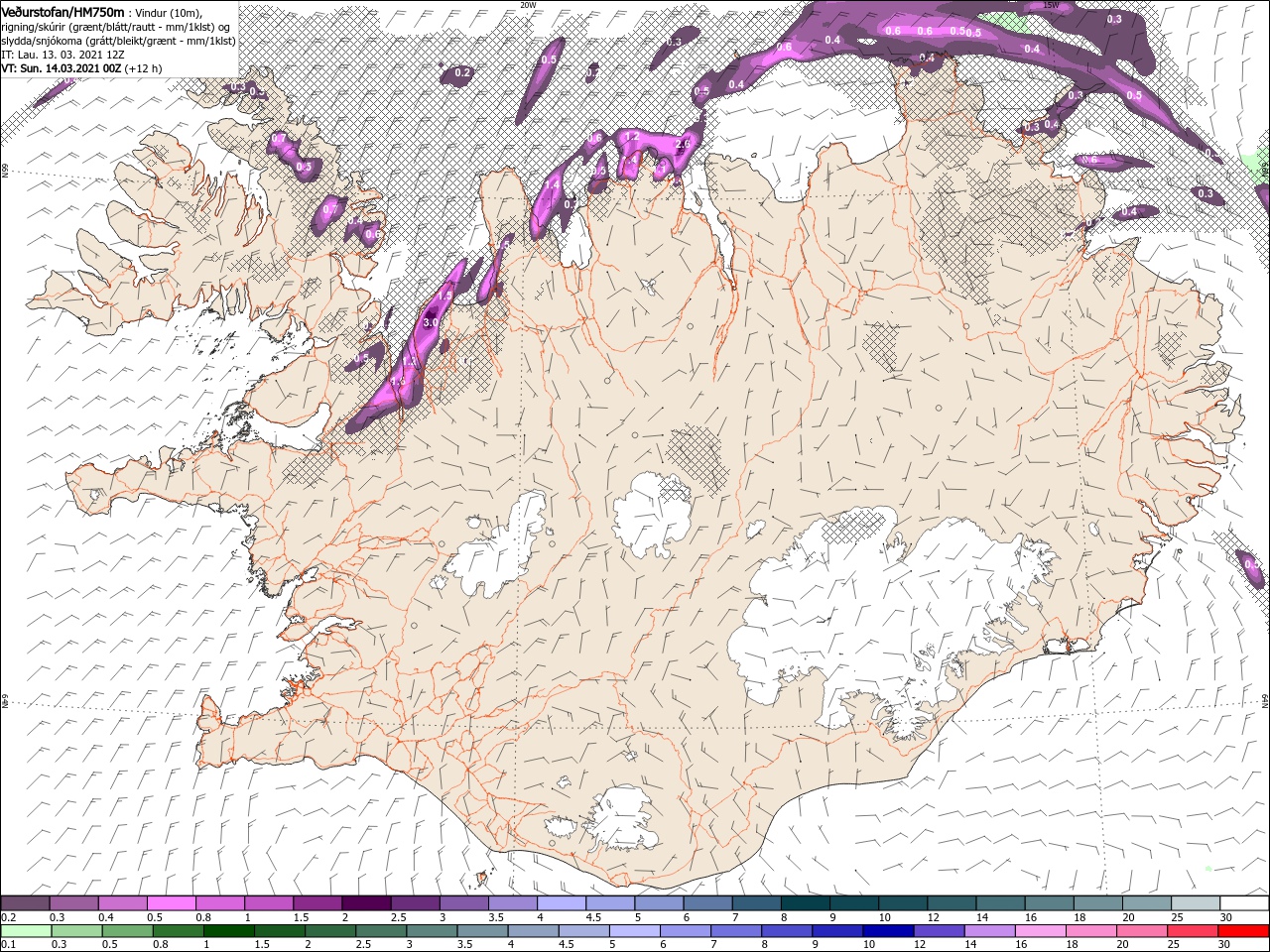
Task: Select the violet 12–14 rain swatch
Action: pos(939,931)
